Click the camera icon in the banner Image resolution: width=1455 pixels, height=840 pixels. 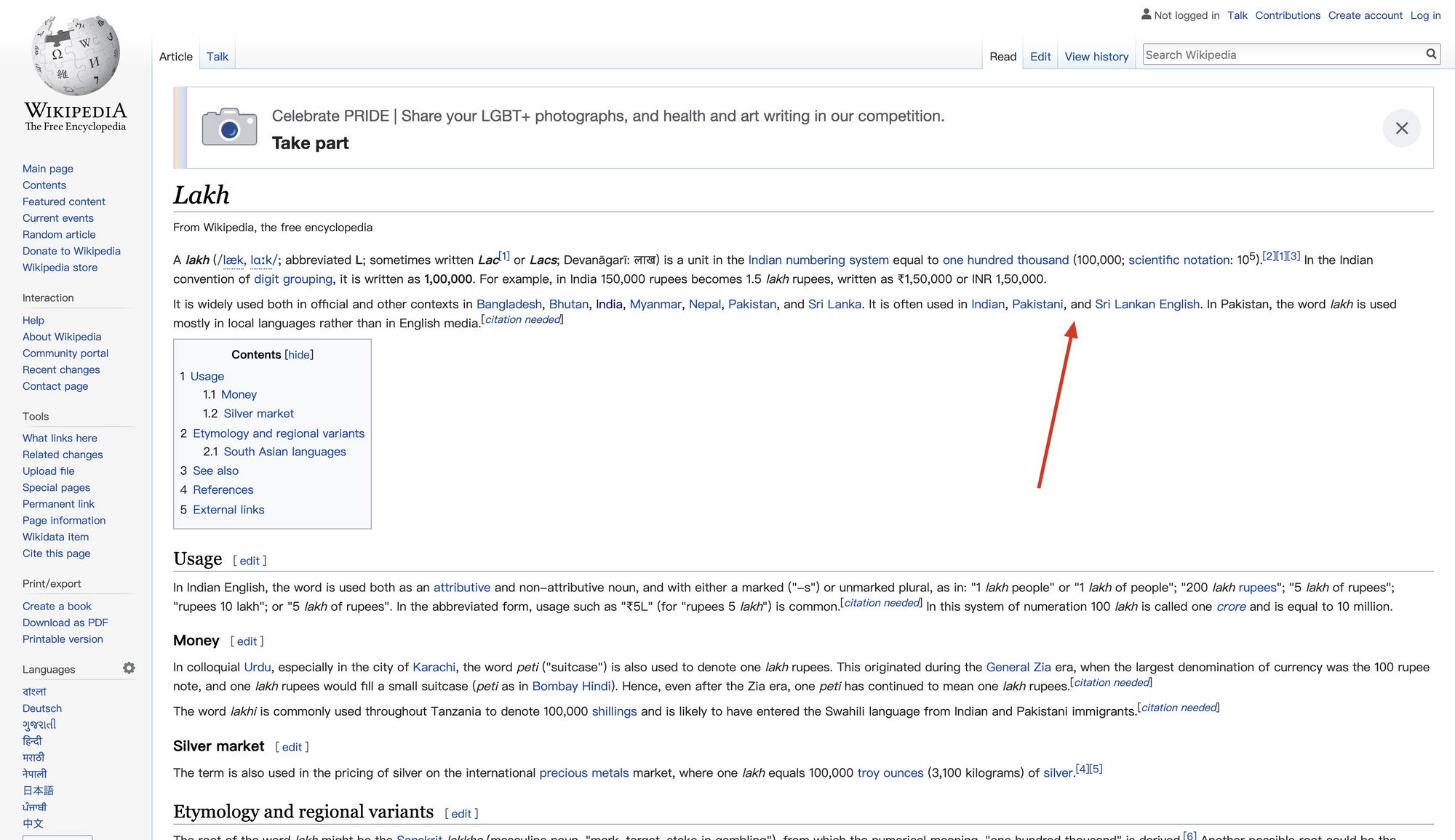tap(229, 128)
